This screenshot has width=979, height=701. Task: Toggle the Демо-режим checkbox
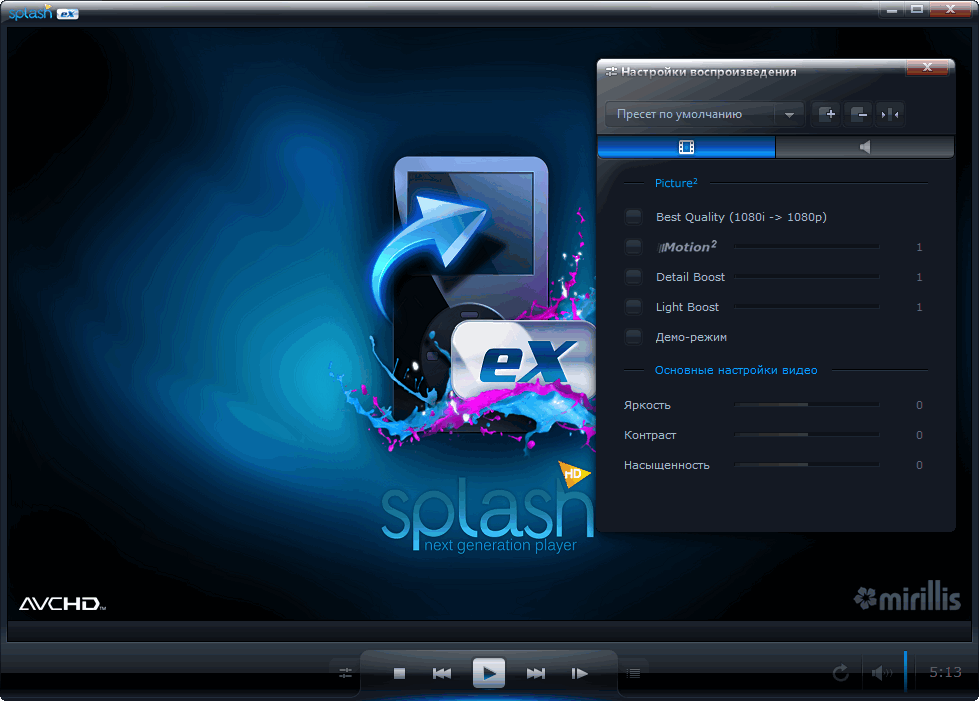pyautogui.click(x=633, y=337)
